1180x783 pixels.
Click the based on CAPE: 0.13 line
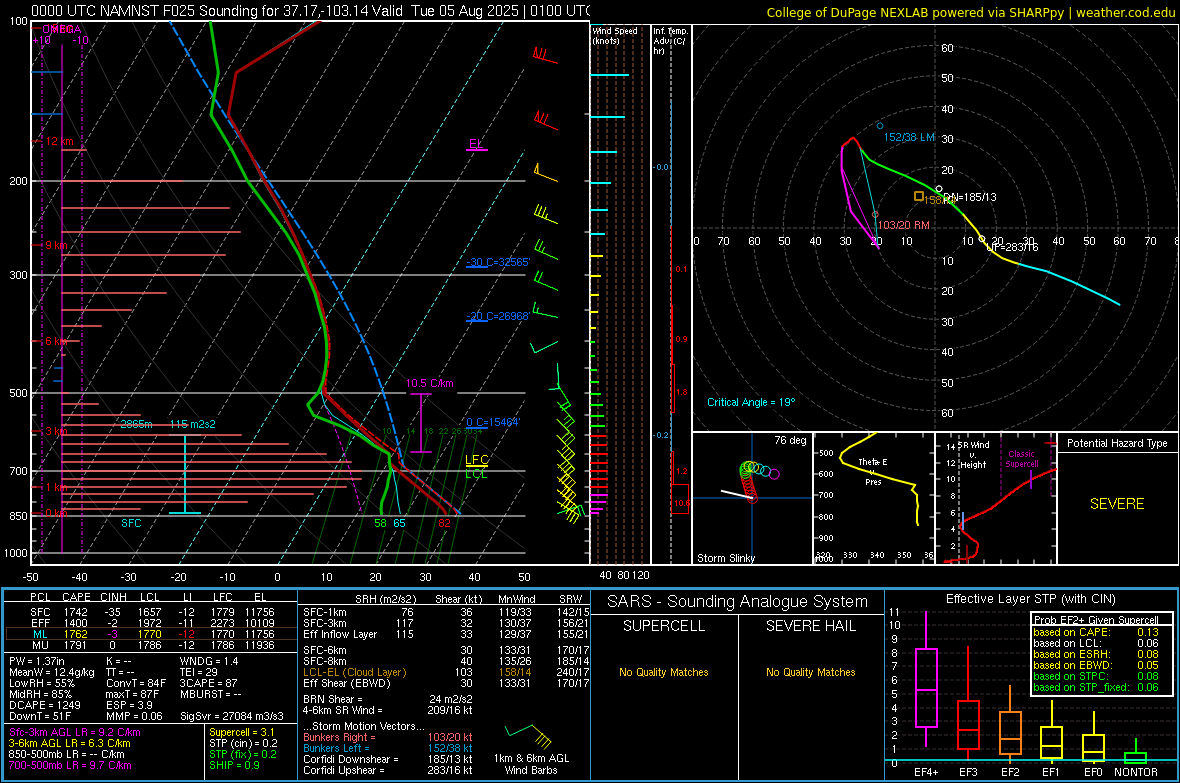tap(1096, 632)
